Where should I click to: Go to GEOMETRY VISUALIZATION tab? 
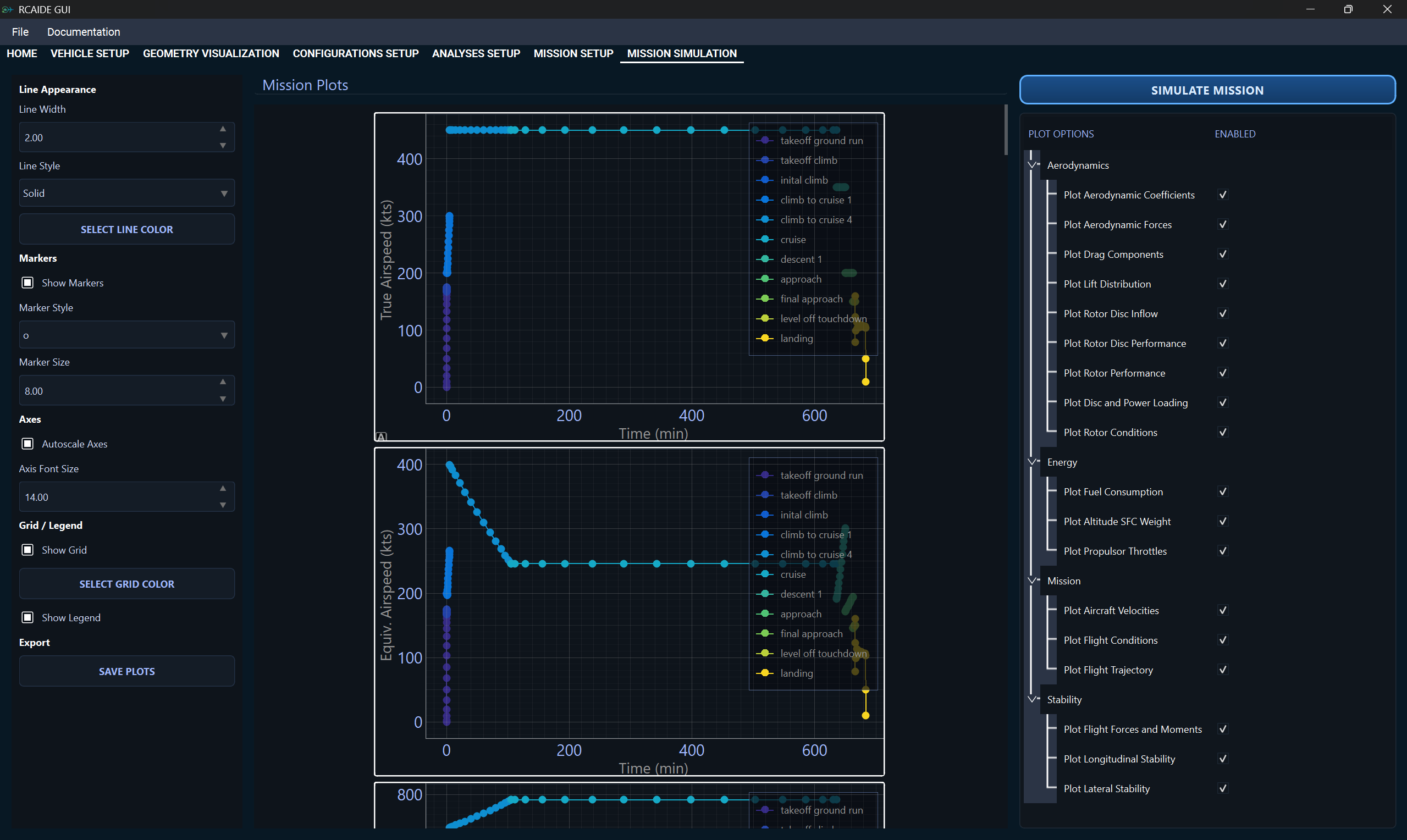pyautogui.click(x=211, y=53)
